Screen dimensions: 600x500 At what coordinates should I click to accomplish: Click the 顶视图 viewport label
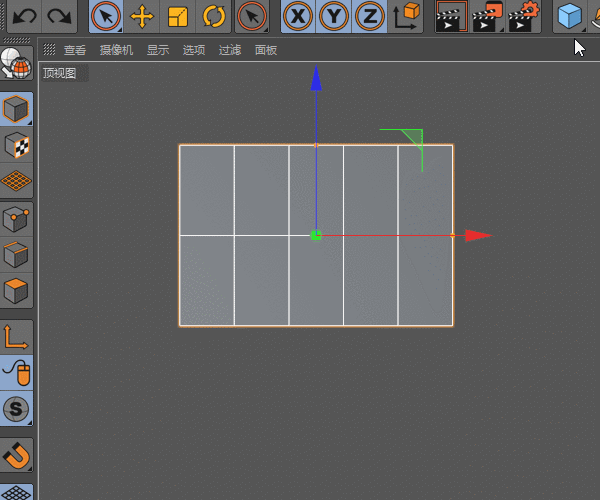pyautogui.click(x=60, y=73)
